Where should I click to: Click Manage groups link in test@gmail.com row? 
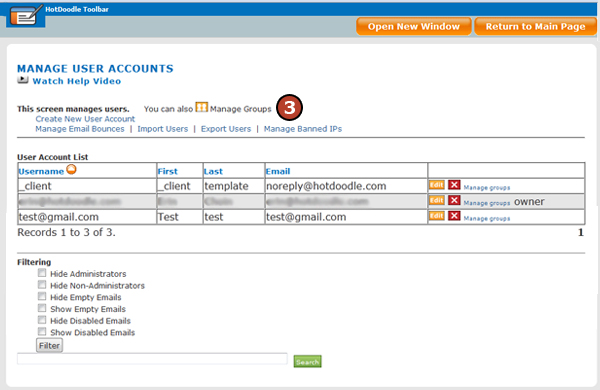pyautogui.click(x=487, y=218)
